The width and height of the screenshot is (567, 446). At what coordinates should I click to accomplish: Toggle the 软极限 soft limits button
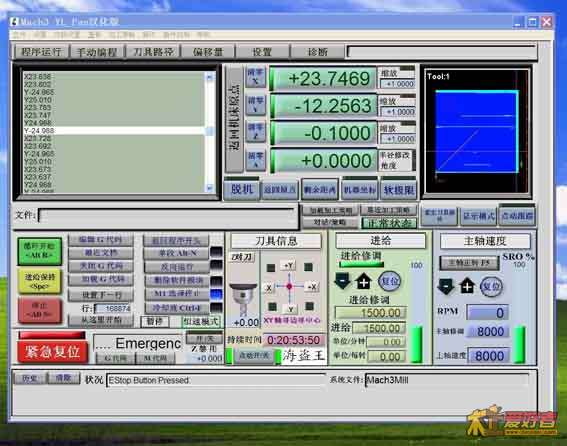click(398, 190)
